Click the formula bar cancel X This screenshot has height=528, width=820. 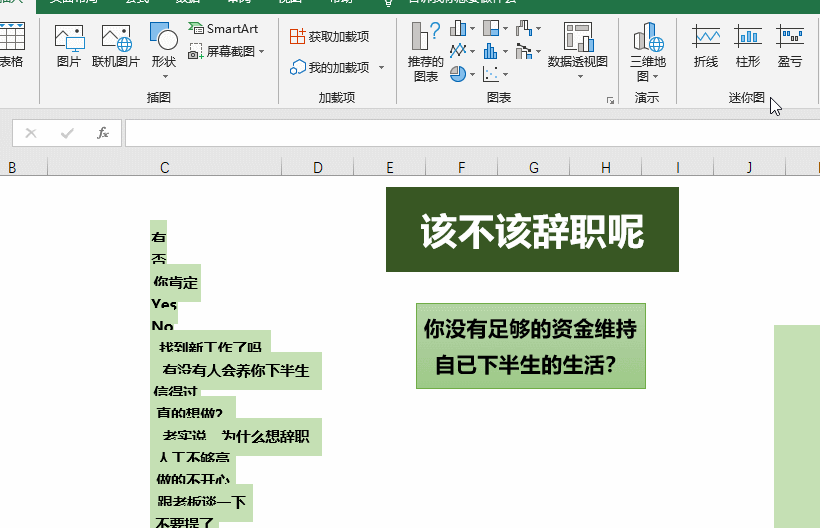[x=31, y=133]
